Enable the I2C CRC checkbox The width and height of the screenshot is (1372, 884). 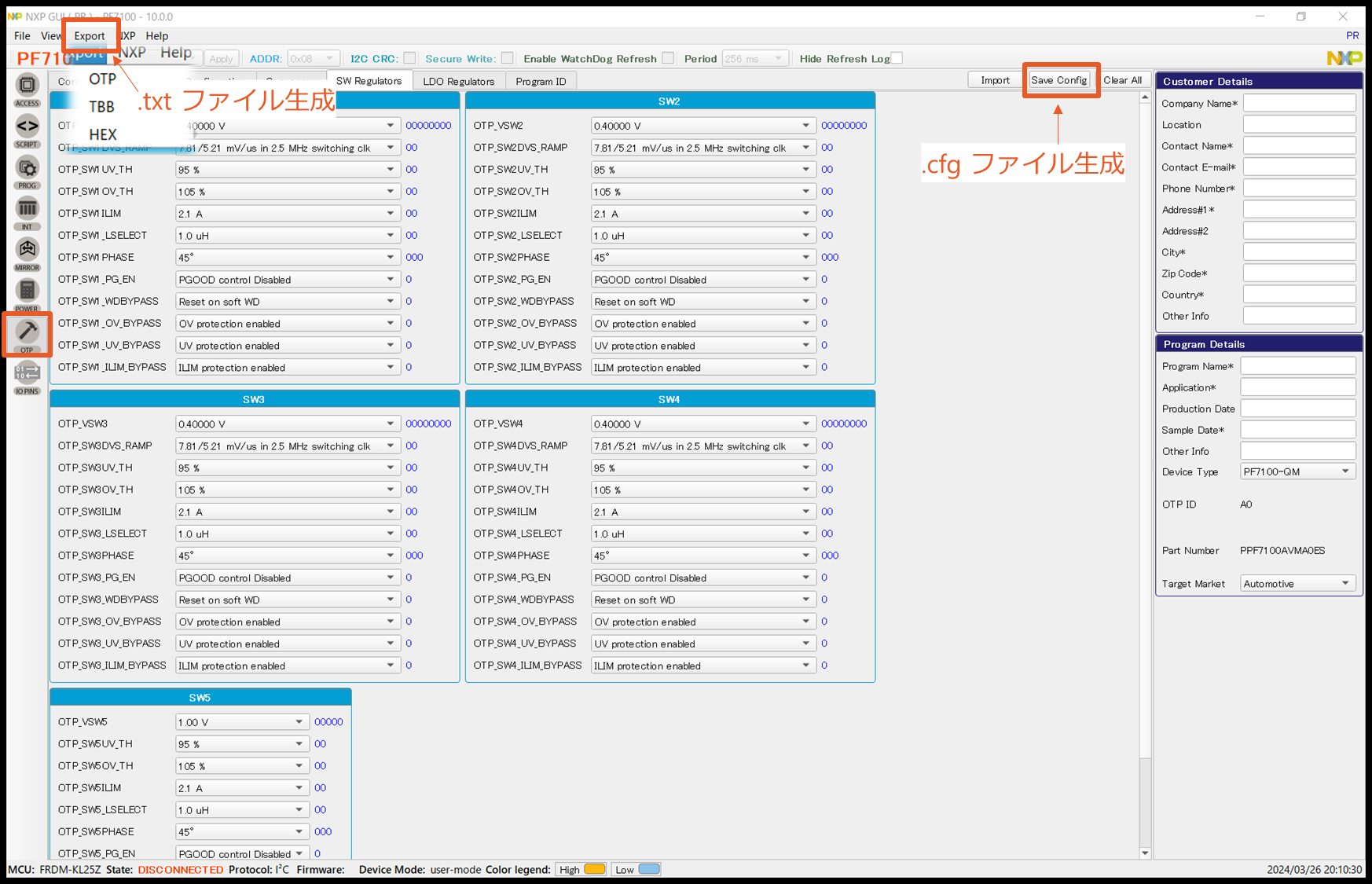point(409,58)
